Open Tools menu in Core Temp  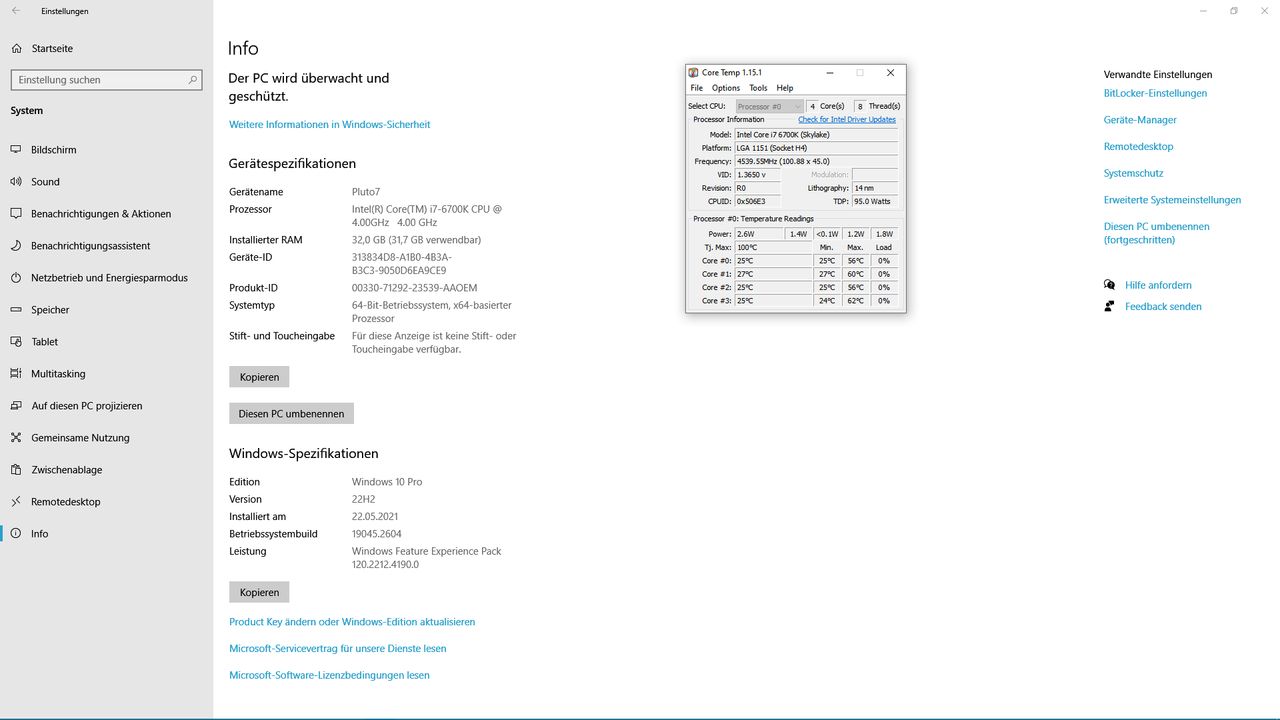tap(758, 88)
